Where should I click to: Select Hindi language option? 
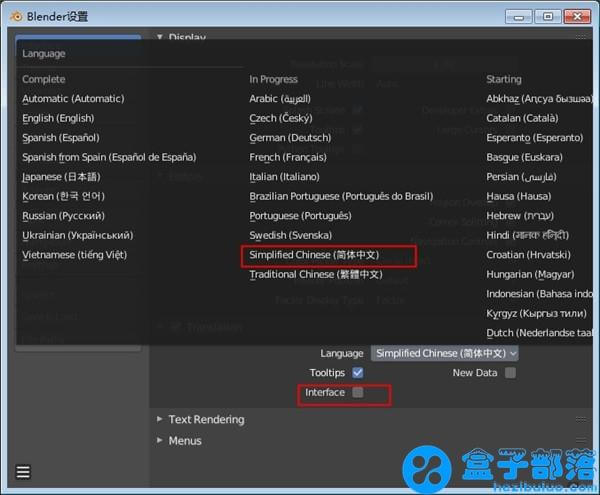click(527, 235)
